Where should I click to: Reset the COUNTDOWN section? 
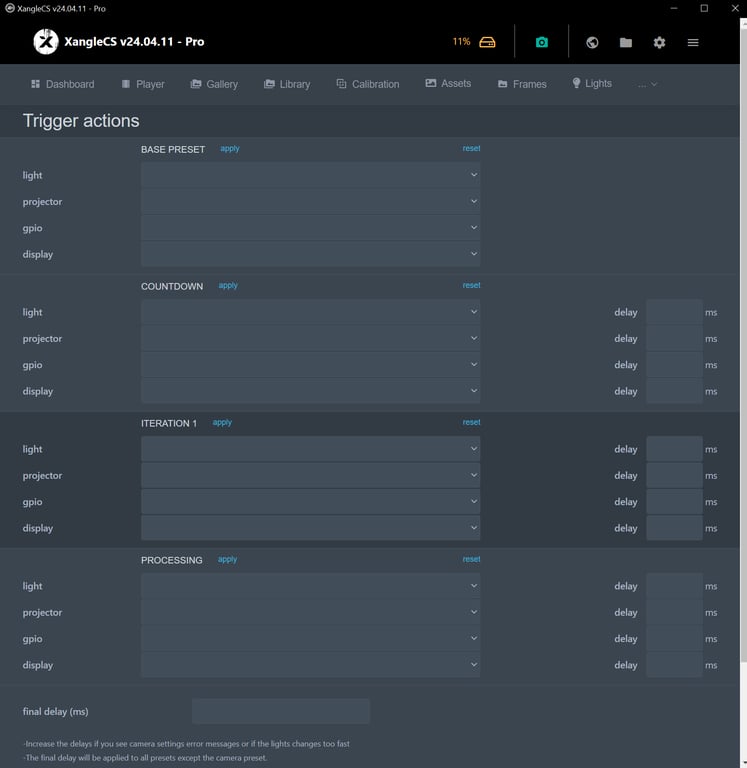[x=471, y=286]
